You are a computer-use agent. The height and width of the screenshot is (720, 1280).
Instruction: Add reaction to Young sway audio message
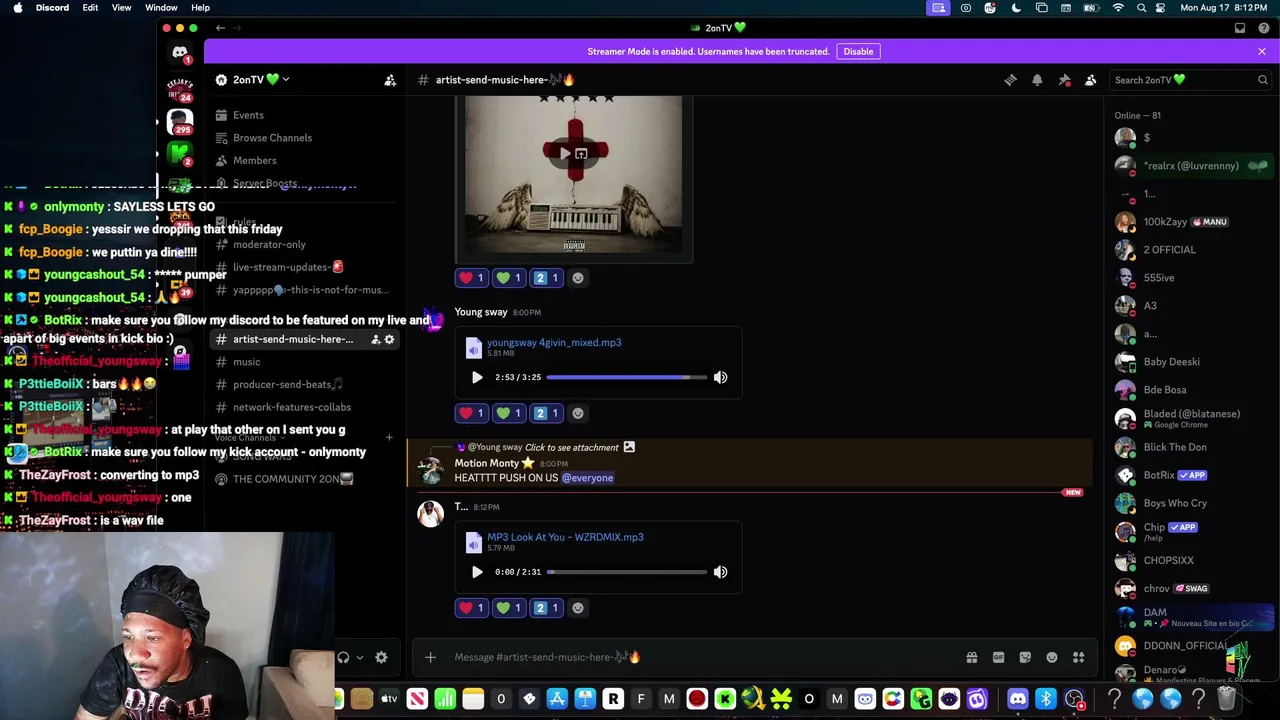pos(578,413)
